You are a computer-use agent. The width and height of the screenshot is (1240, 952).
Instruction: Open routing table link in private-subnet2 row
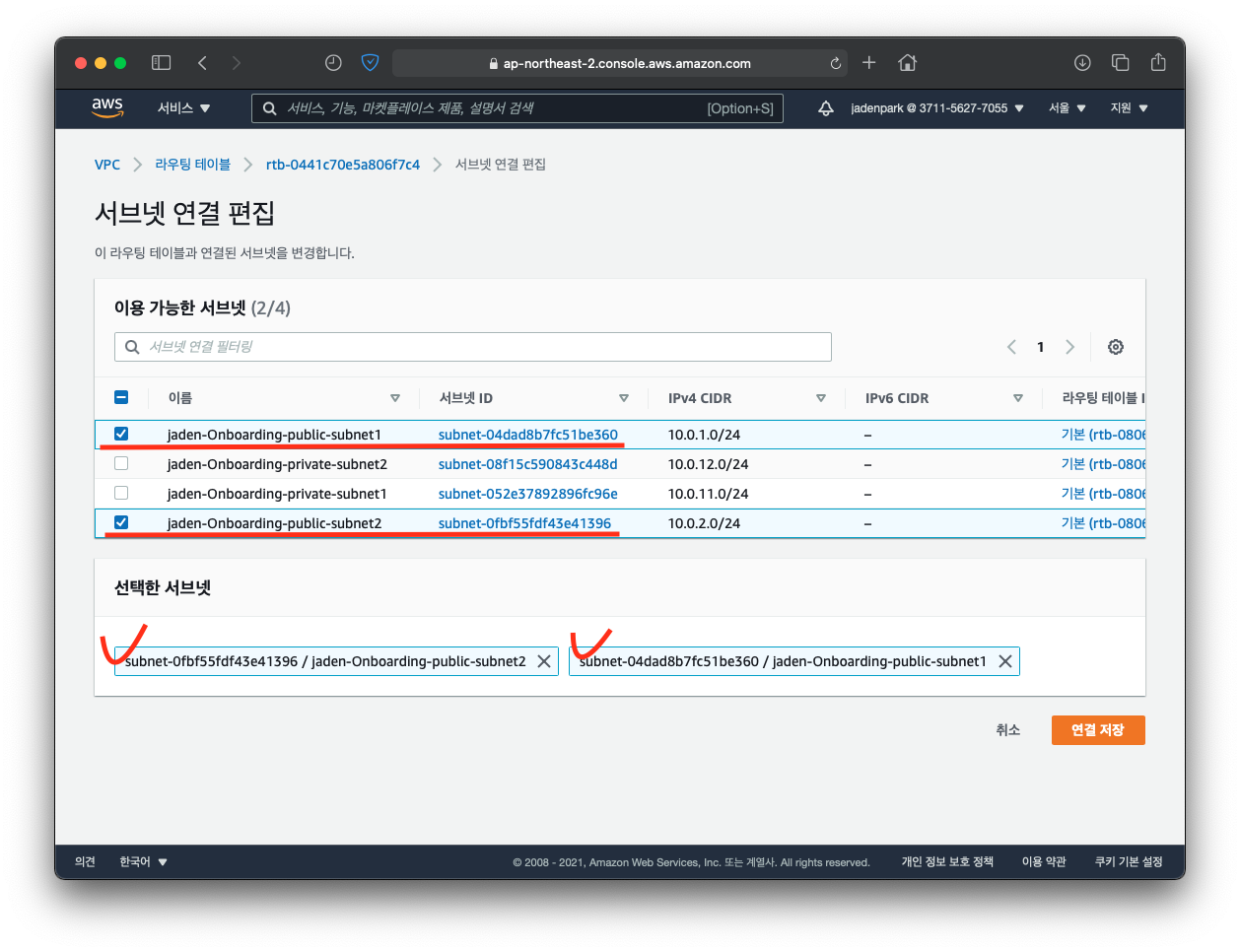1103,464
